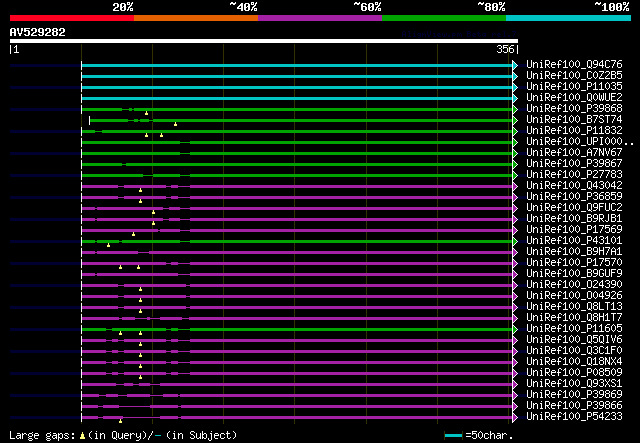This screenshot has width=640, height=443.
Task: Click the UniRef100_P39866 label
Action: [x=574, y=406]
